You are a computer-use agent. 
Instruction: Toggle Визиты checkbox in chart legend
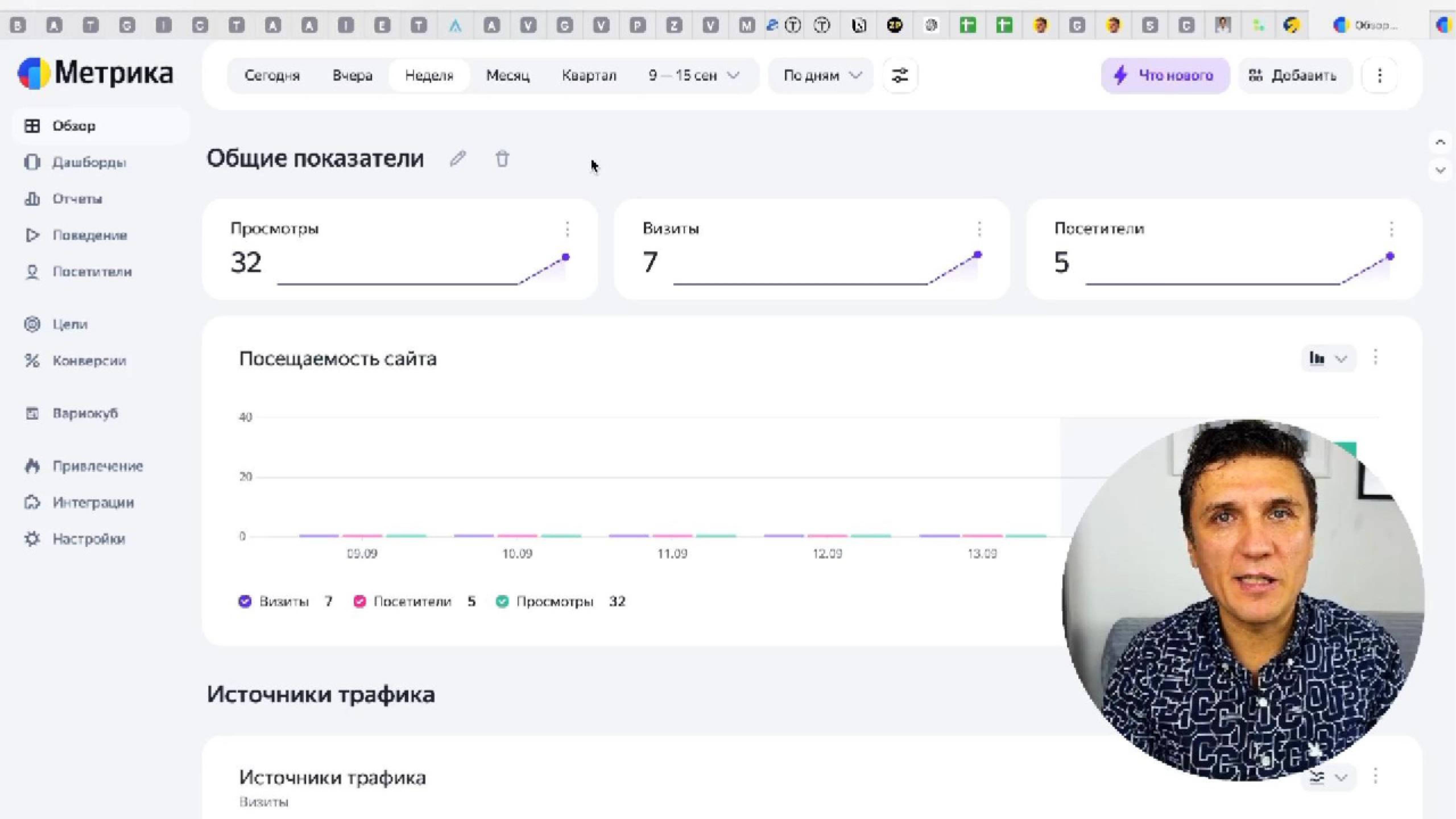coord(245,601)
